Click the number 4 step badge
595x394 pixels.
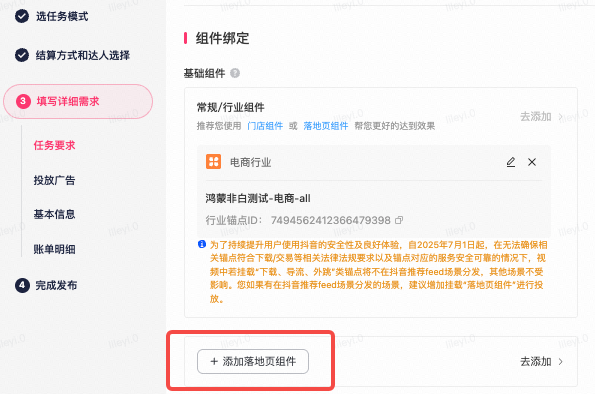[22, 285]
